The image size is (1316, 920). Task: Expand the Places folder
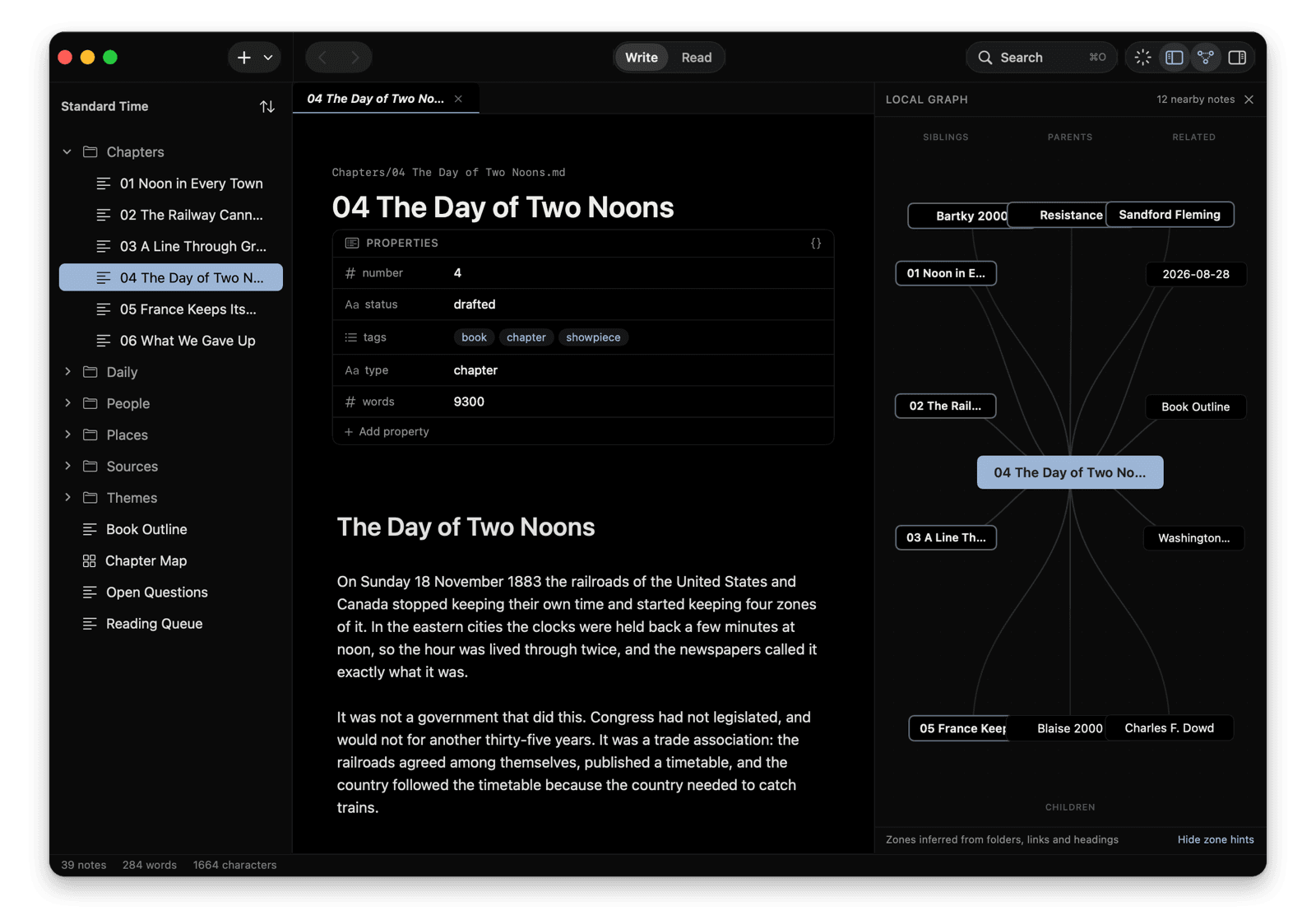(67, 434)
